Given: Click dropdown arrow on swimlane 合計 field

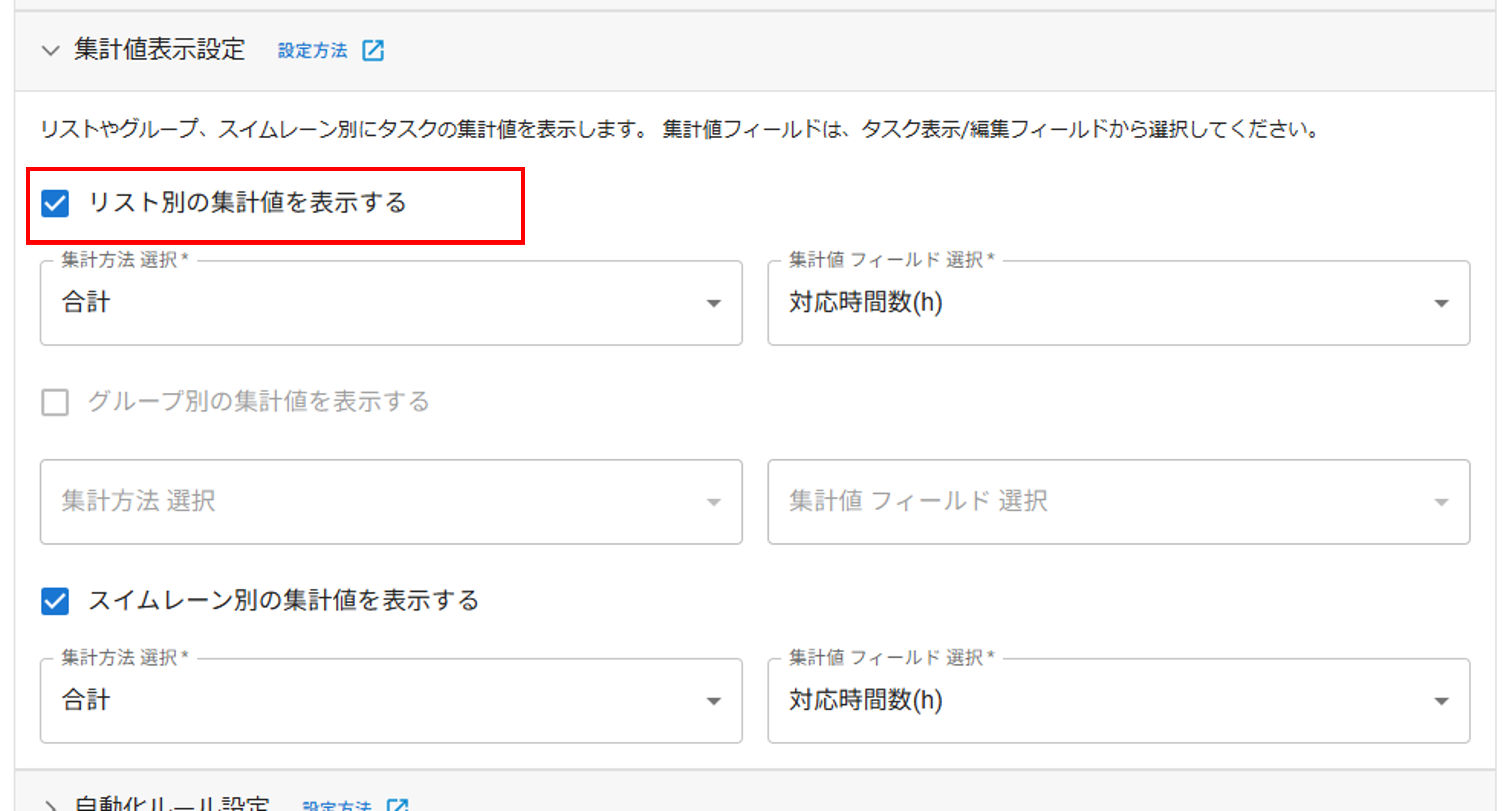Looking at the screenshot, I should click(x=713, y=701).
